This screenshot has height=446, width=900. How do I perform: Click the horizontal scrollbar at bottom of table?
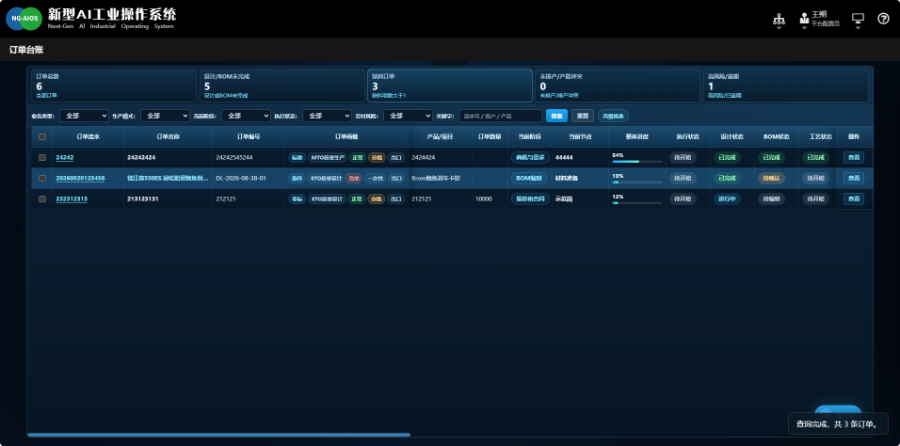point(219,435)
